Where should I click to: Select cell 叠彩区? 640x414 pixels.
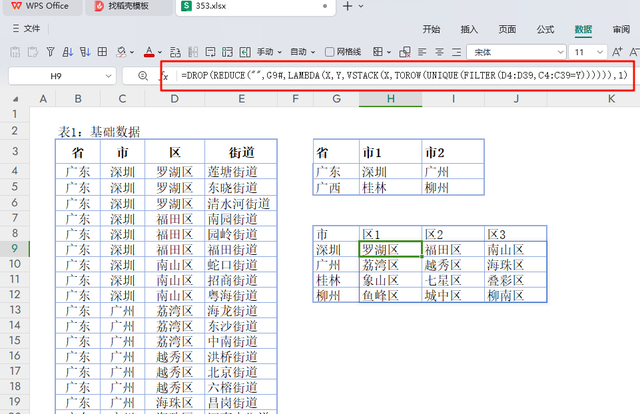pyautogui.click(x=516, y=280)
